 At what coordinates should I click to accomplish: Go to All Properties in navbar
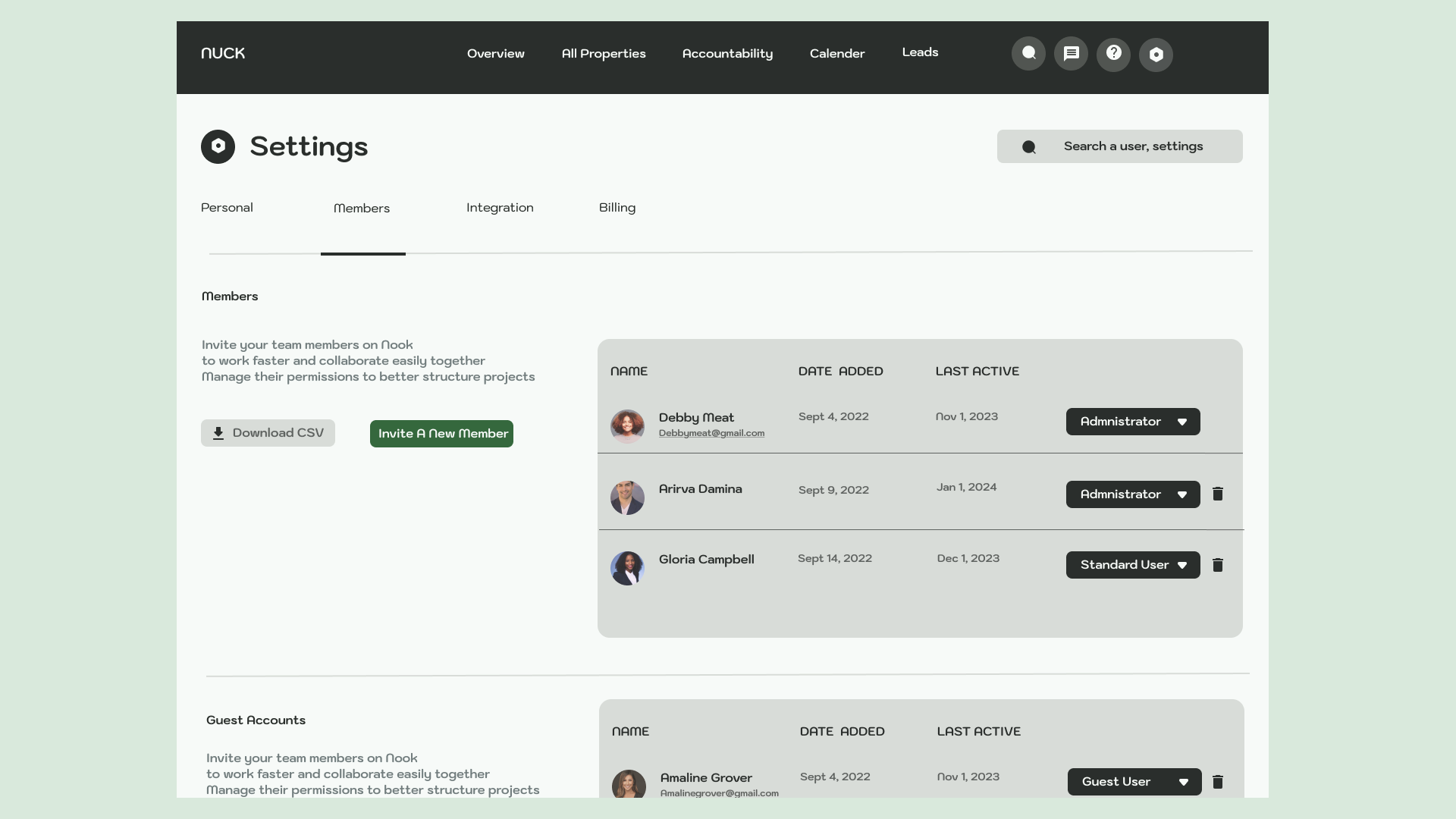(x=604, y=54)
